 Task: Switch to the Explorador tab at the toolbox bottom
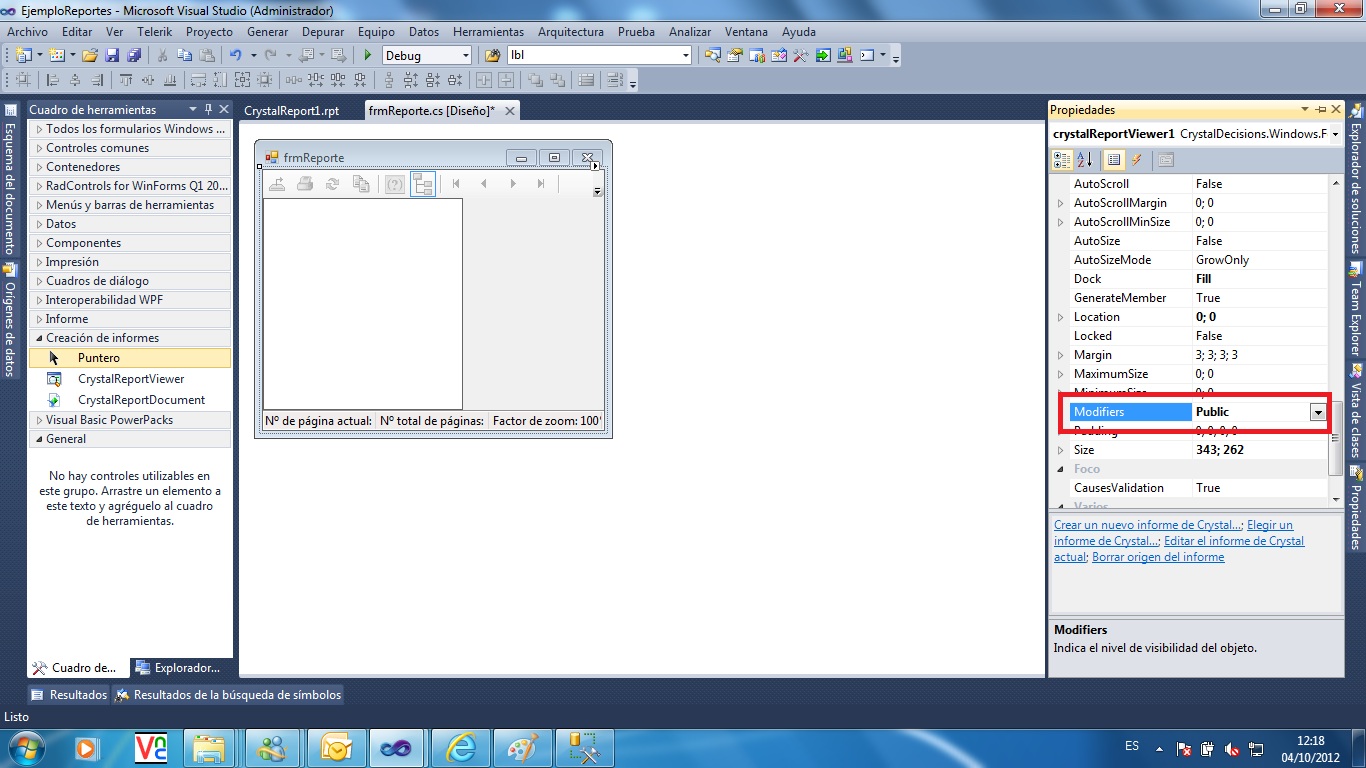pos(180,668)
